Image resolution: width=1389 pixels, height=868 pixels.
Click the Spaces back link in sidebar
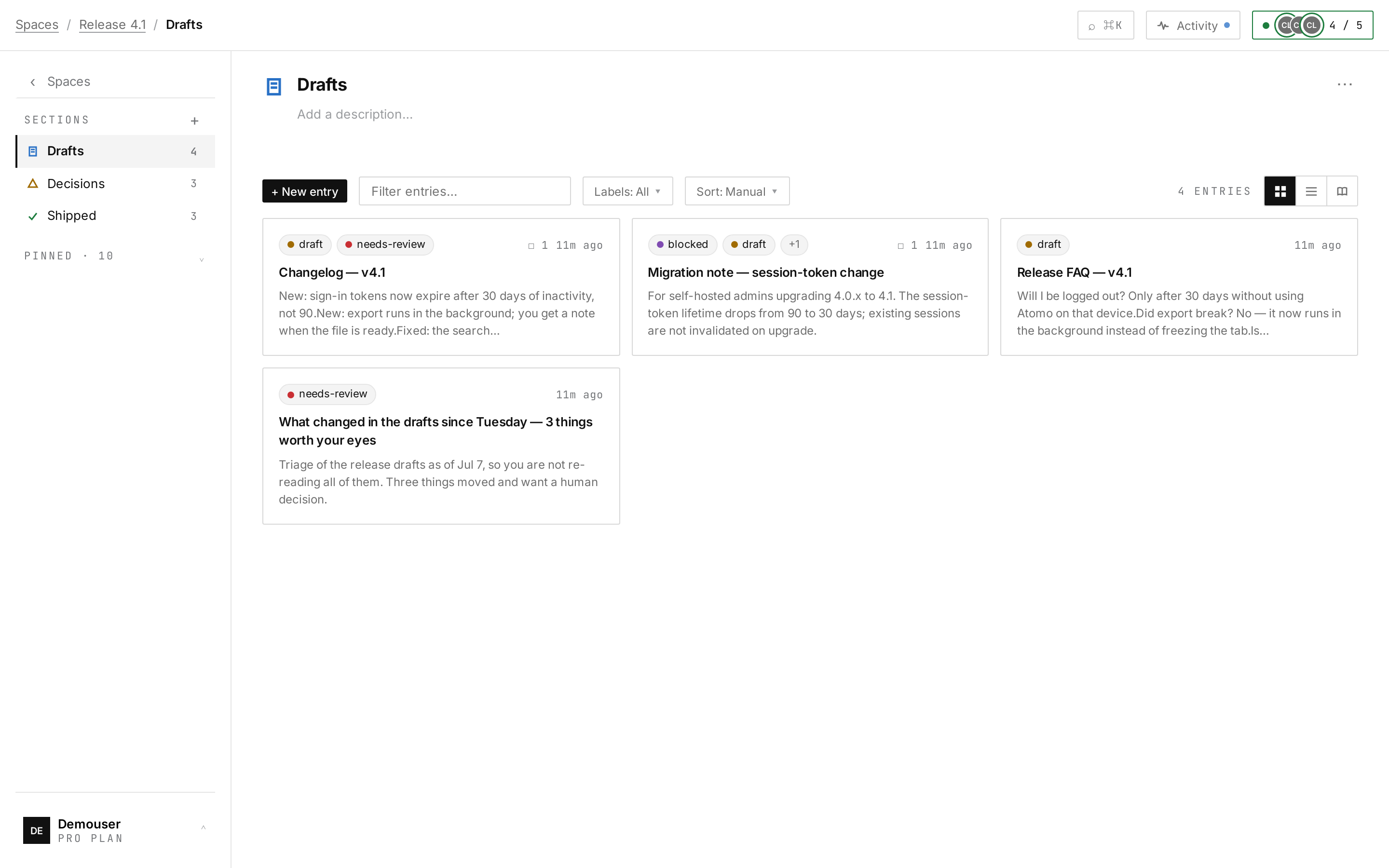(68, 82)
